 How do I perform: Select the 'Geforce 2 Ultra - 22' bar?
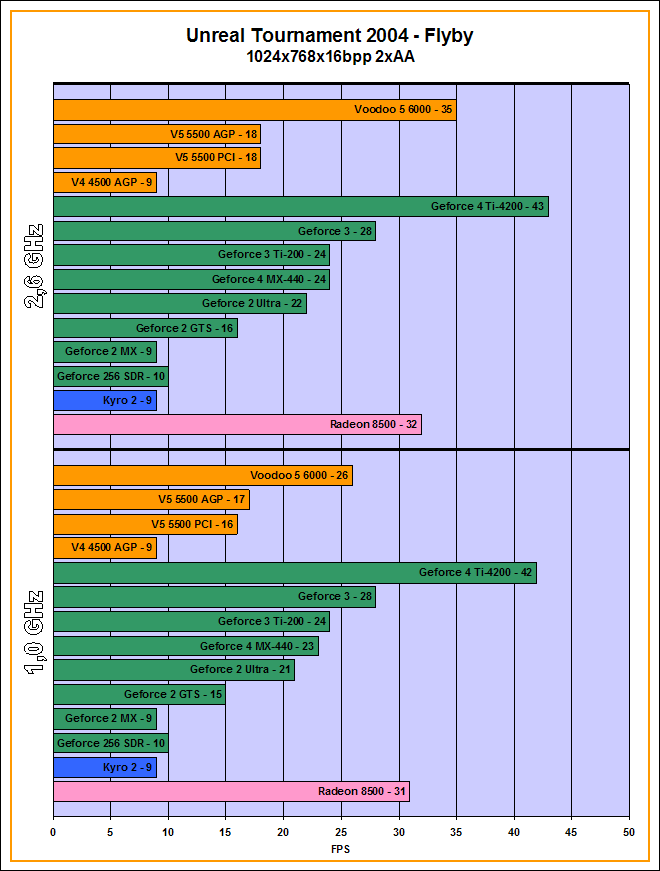click(179, 304)
